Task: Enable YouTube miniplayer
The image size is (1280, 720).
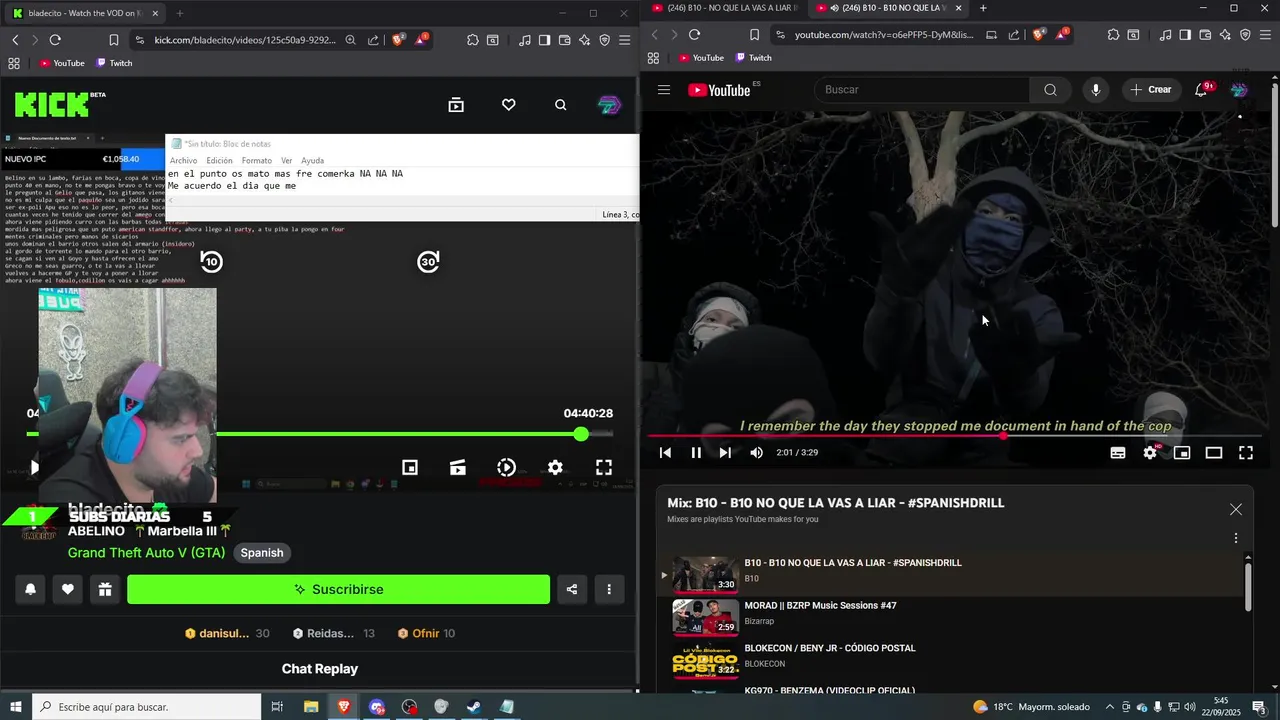Action: [1182, 453]
